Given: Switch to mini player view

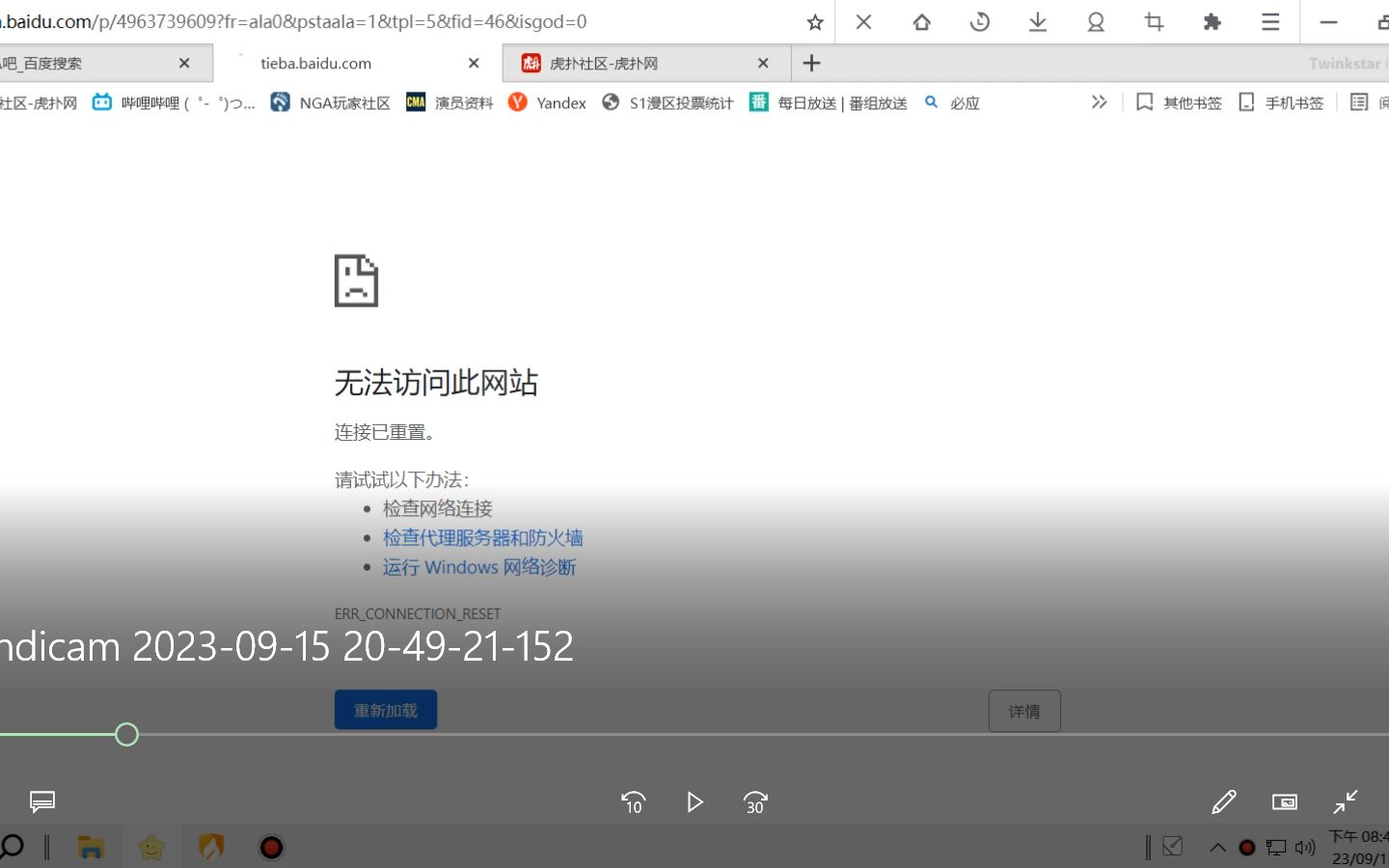Looking at the screenshot, I should pyautogui.click(x=1285, y=802).
